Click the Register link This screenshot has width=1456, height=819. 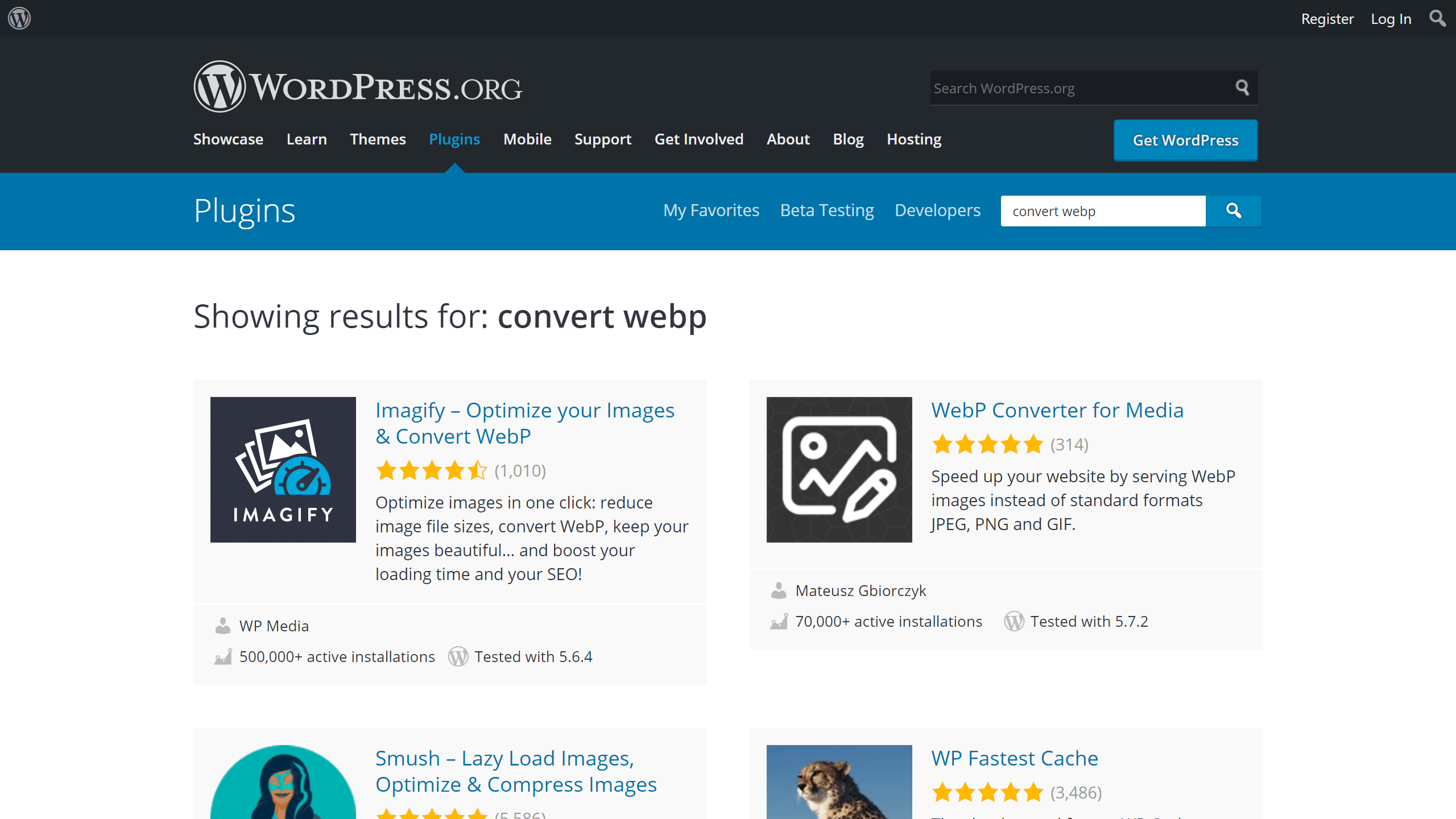coord(1327,19)
